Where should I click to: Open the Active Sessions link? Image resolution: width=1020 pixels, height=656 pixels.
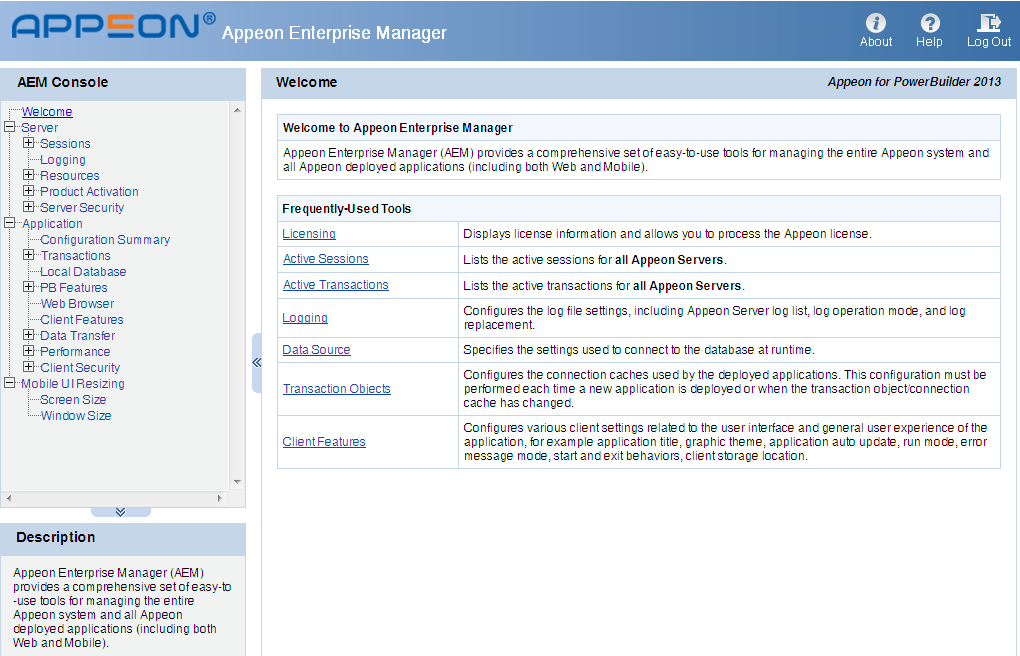[325, 259]
